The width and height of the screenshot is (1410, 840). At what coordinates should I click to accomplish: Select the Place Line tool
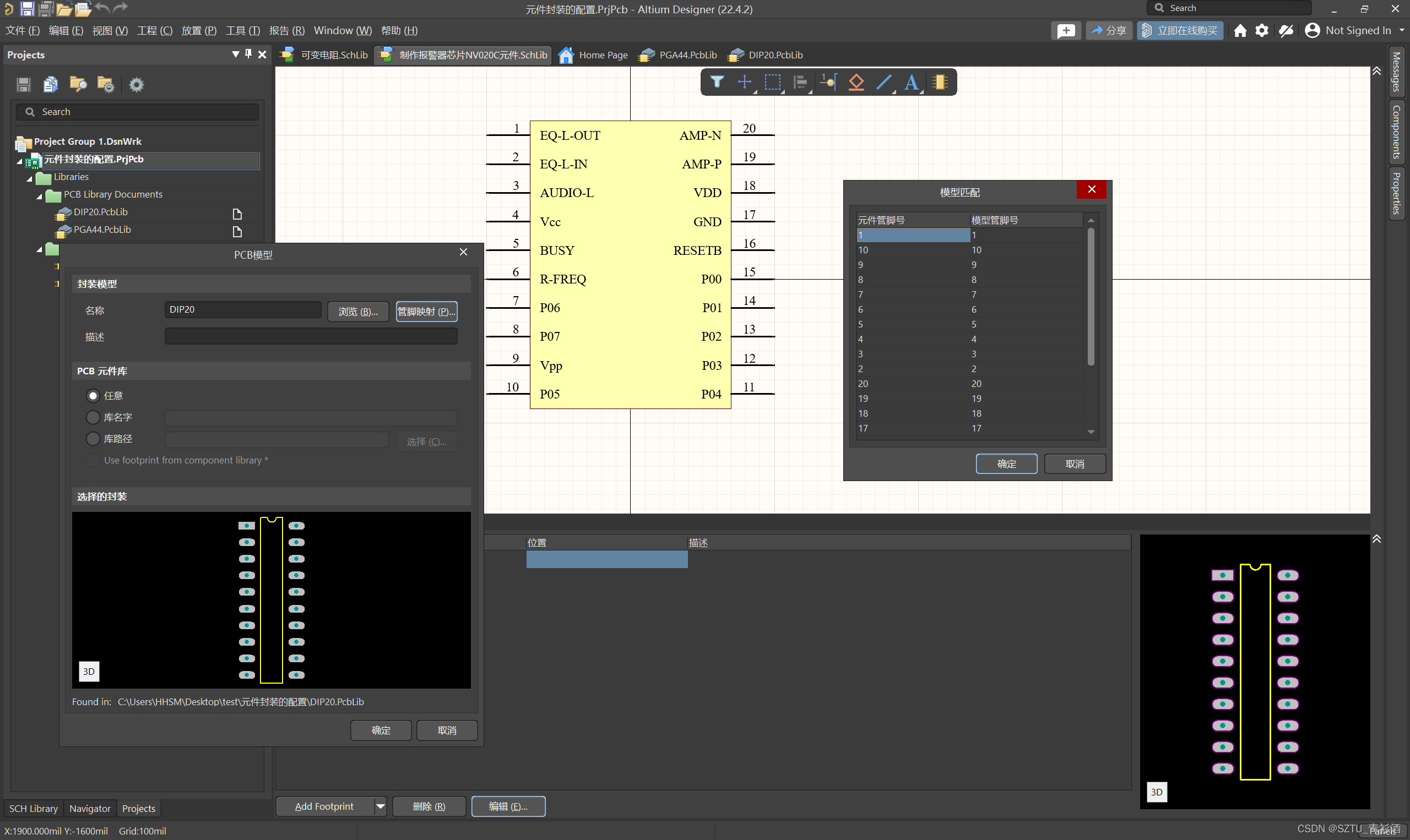[883, 82]
